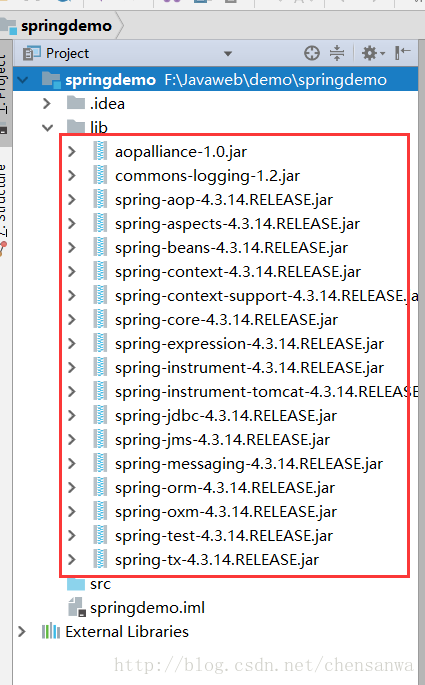Collapse the lib folder
Viewport: 425px width, 685px height.
click(x=47, y=128)
